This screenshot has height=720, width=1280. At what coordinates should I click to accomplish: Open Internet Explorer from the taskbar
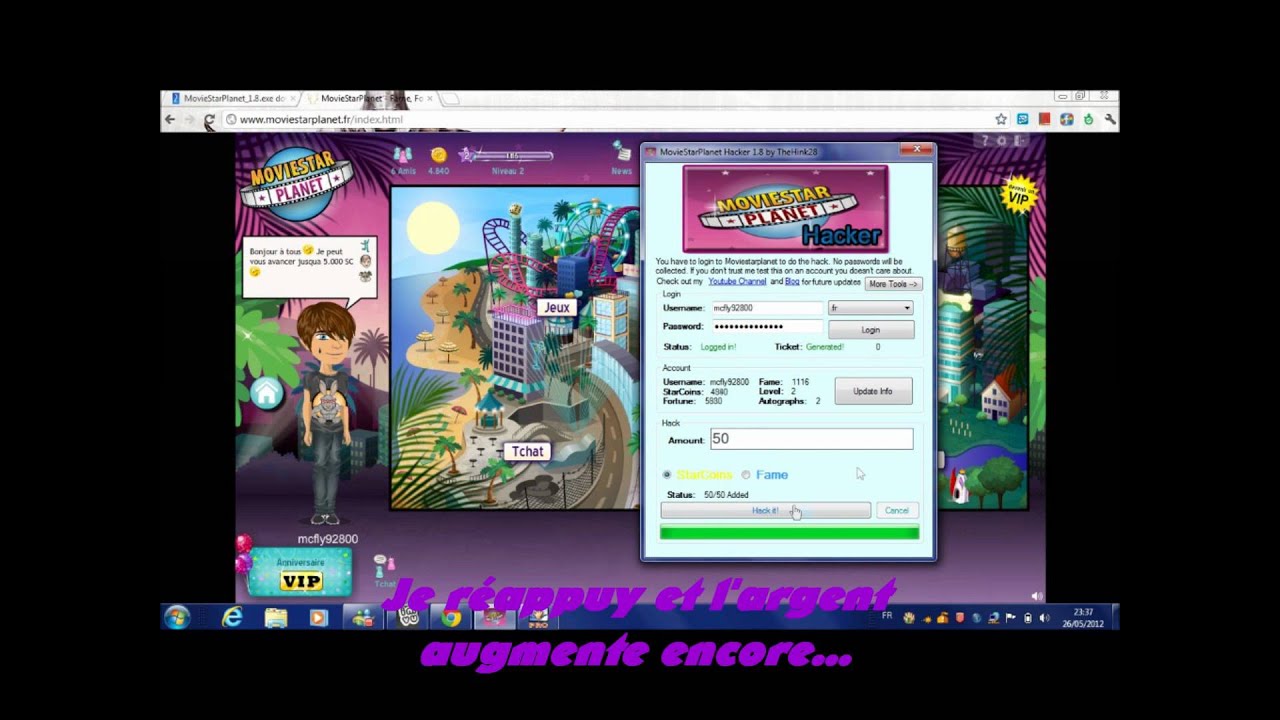(x=232, y=617)
